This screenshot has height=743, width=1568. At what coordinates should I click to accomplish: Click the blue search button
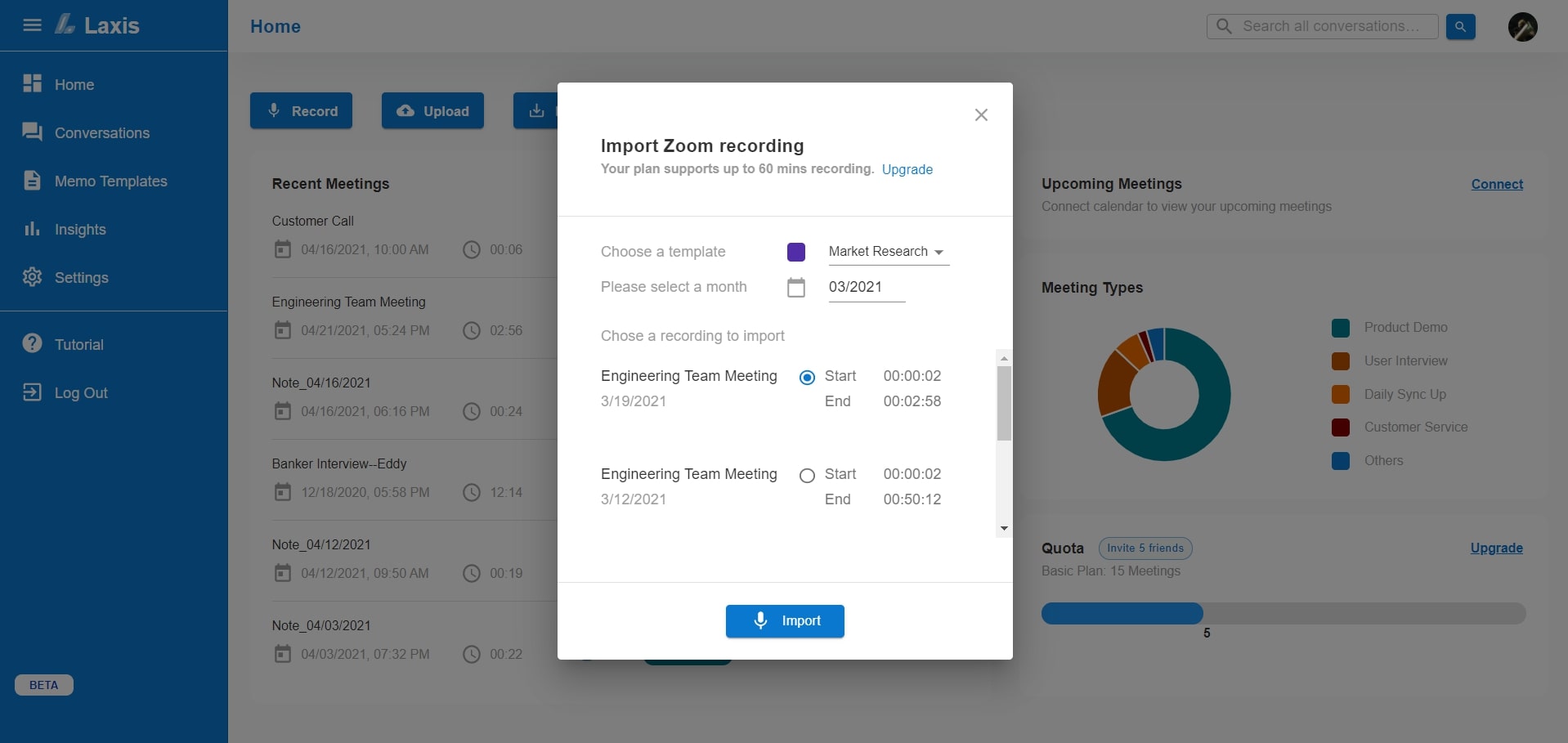coord(1460,26)
